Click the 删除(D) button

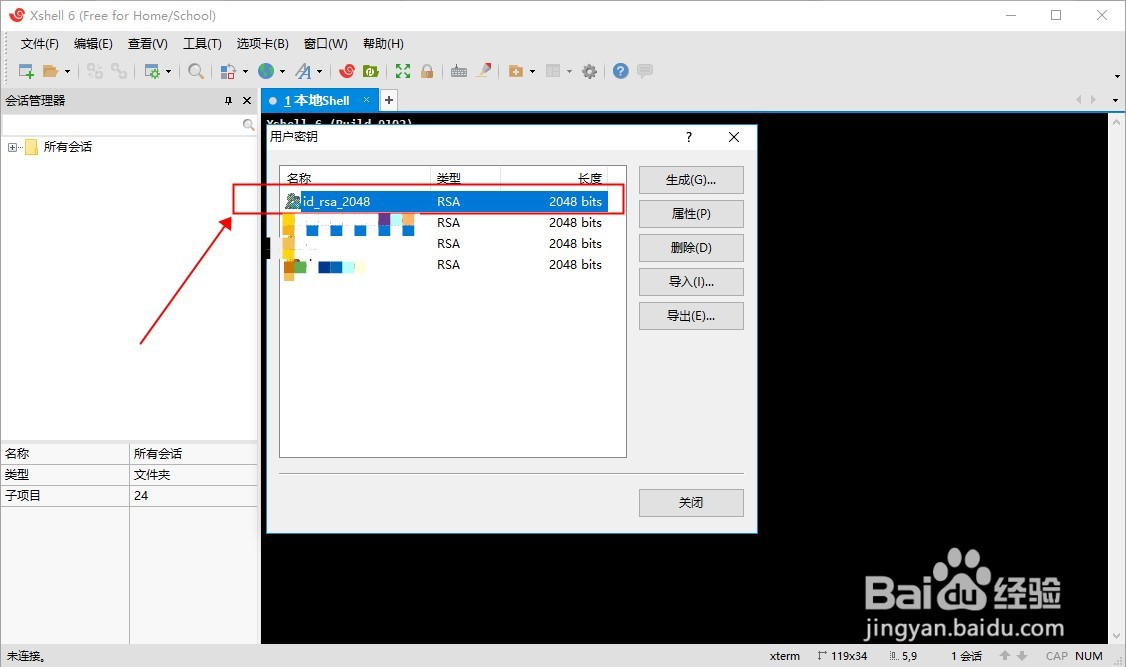tap(691, 248)
